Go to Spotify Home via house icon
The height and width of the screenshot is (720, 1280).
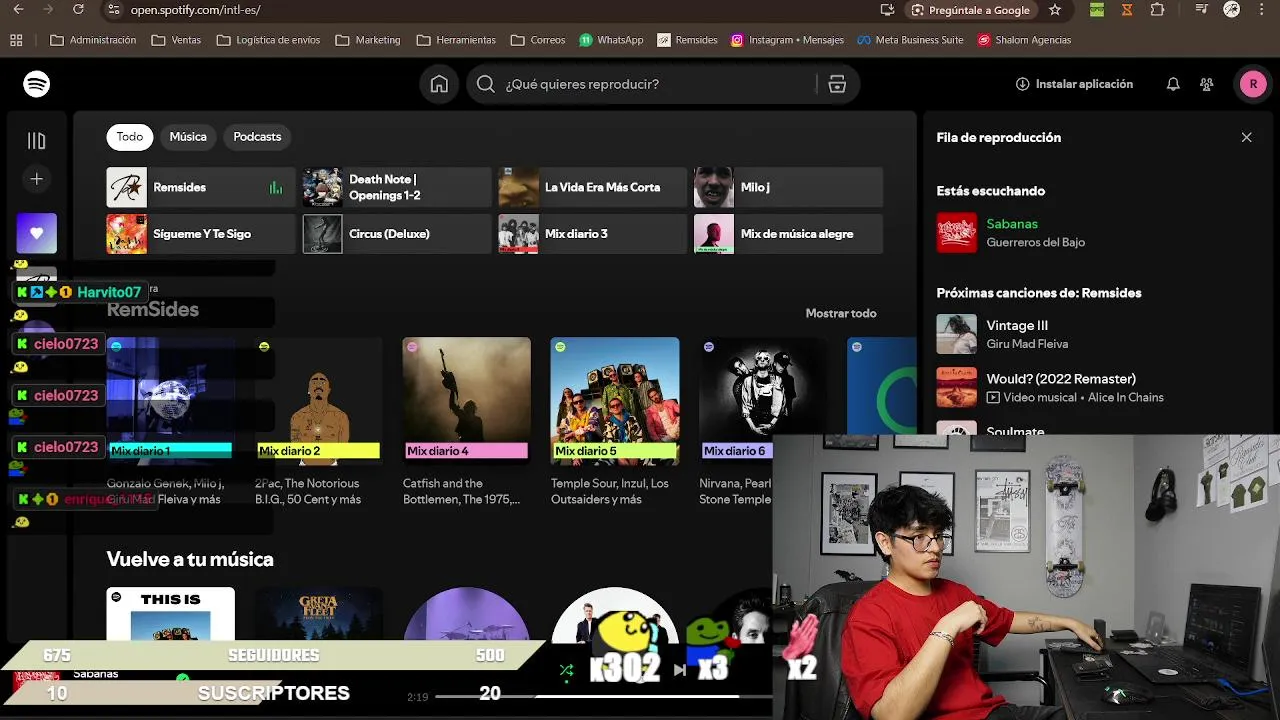coord(439,84)
